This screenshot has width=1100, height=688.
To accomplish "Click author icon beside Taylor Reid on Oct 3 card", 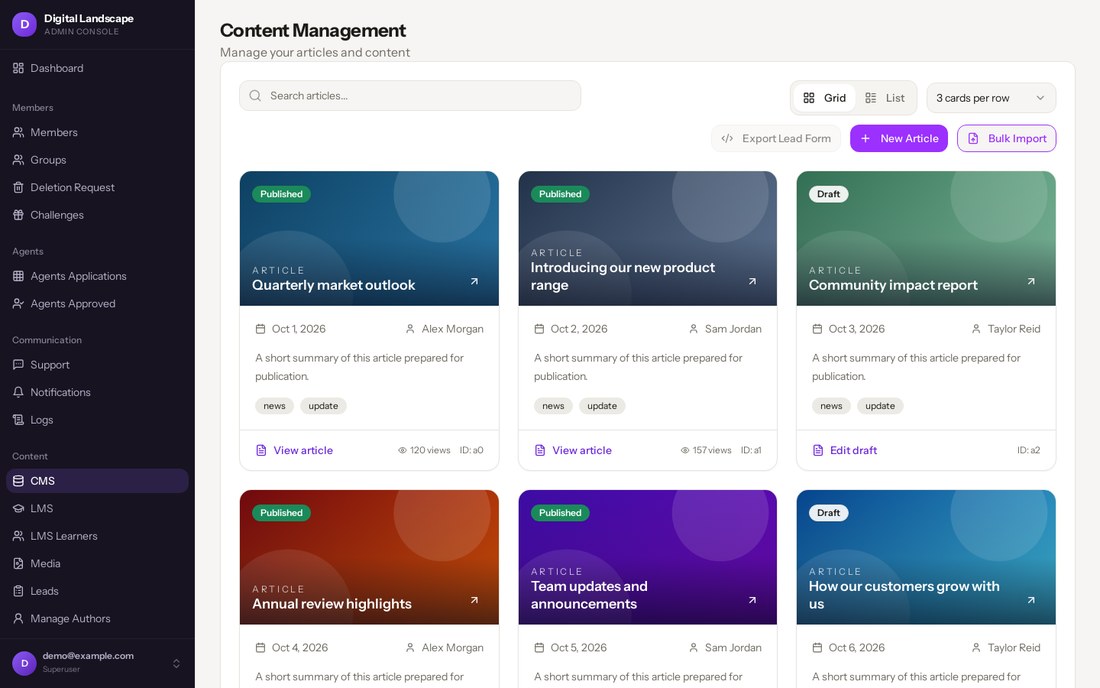I will point(976,329).
